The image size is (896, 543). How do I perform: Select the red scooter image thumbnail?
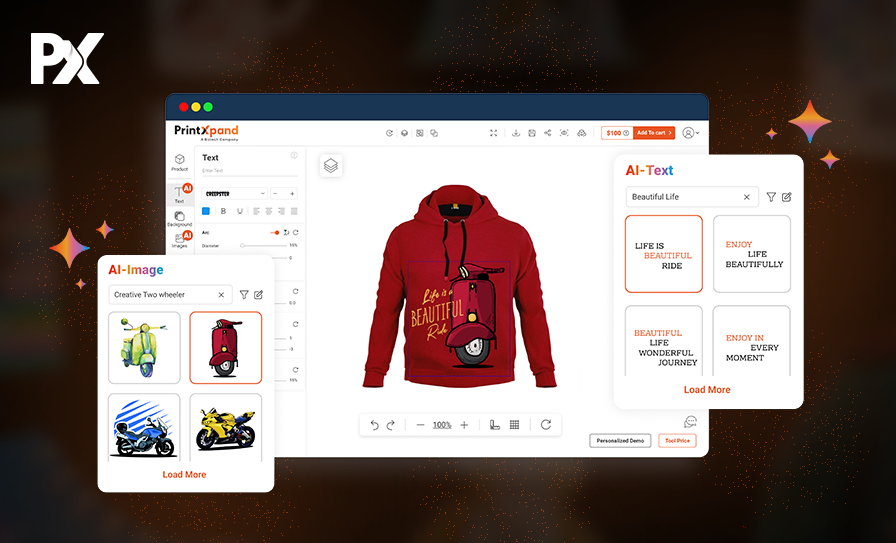point(226,347)
